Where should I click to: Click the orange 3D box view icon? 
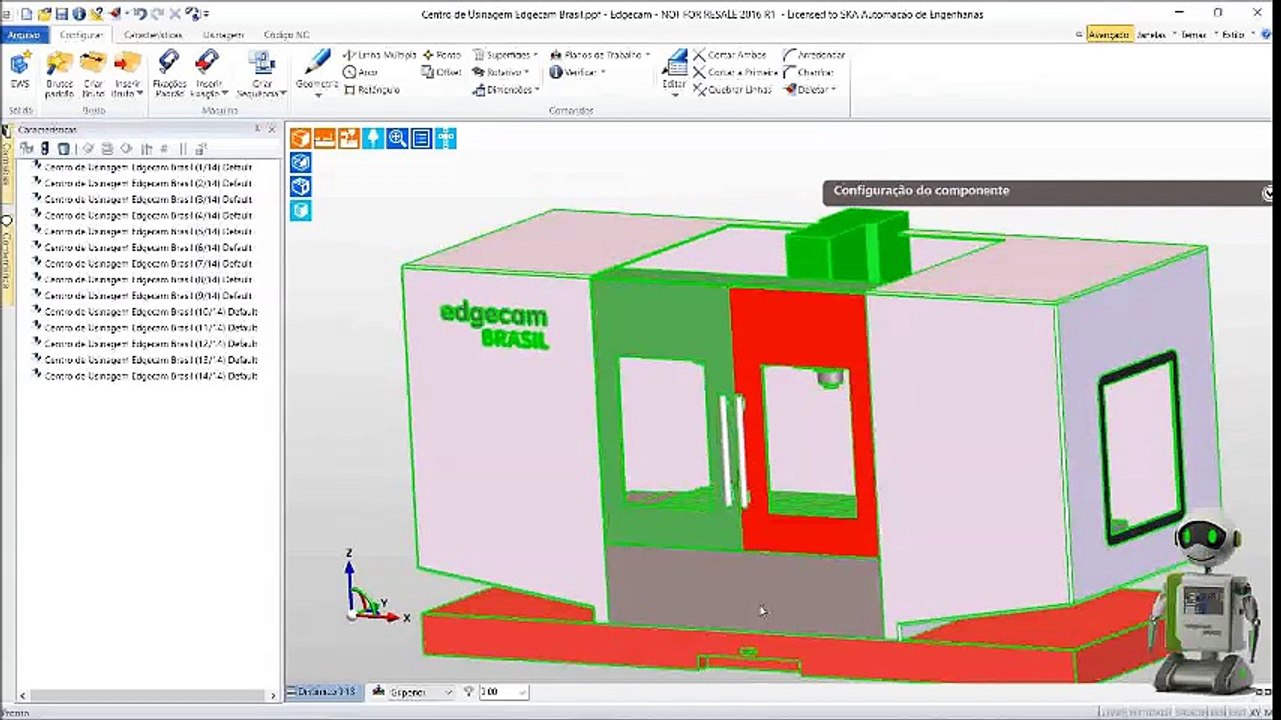[x=300, y=138]
